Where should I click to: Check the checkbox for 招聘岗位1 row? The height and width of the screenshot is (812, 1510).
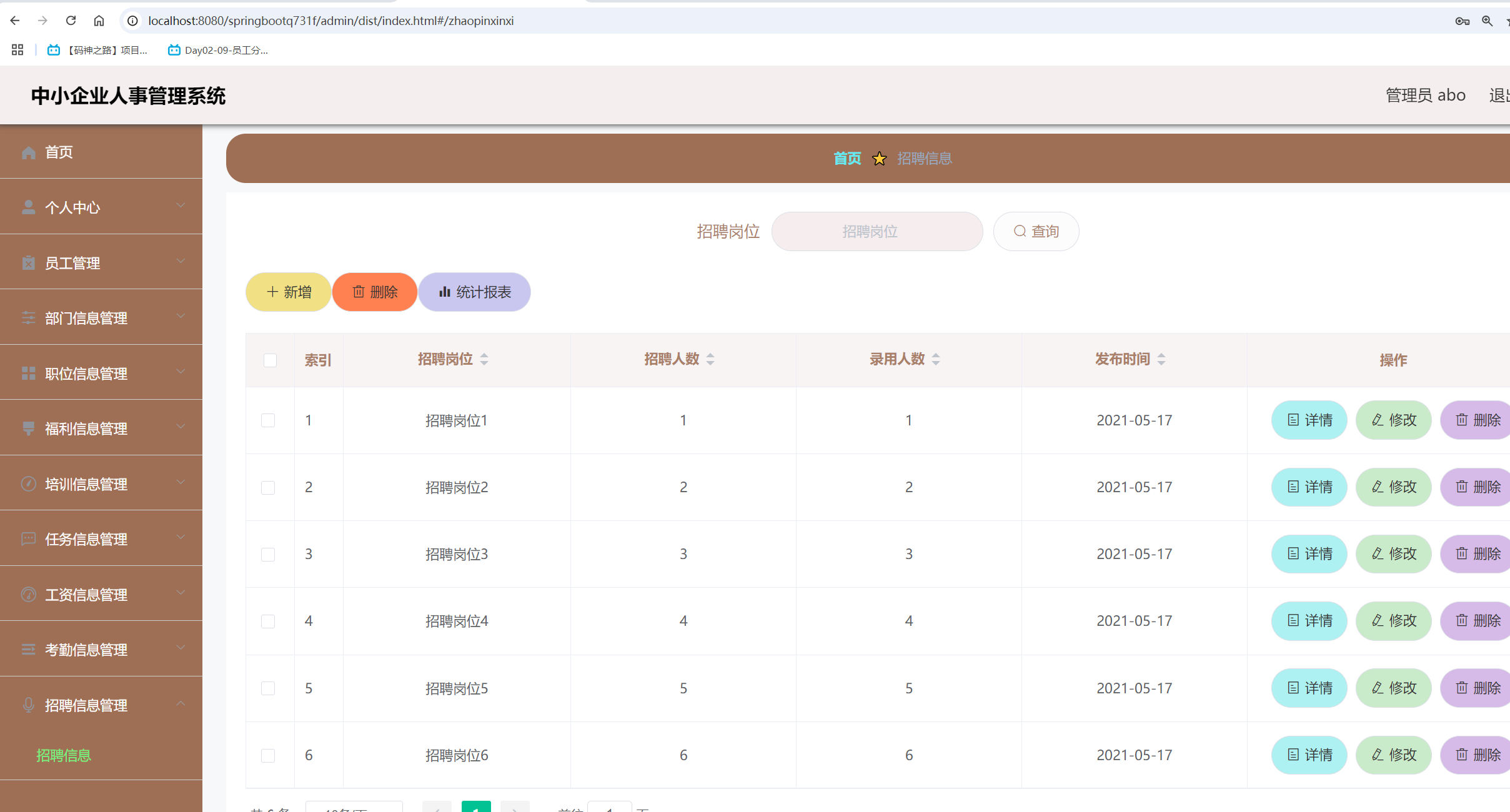click(269, 420)
